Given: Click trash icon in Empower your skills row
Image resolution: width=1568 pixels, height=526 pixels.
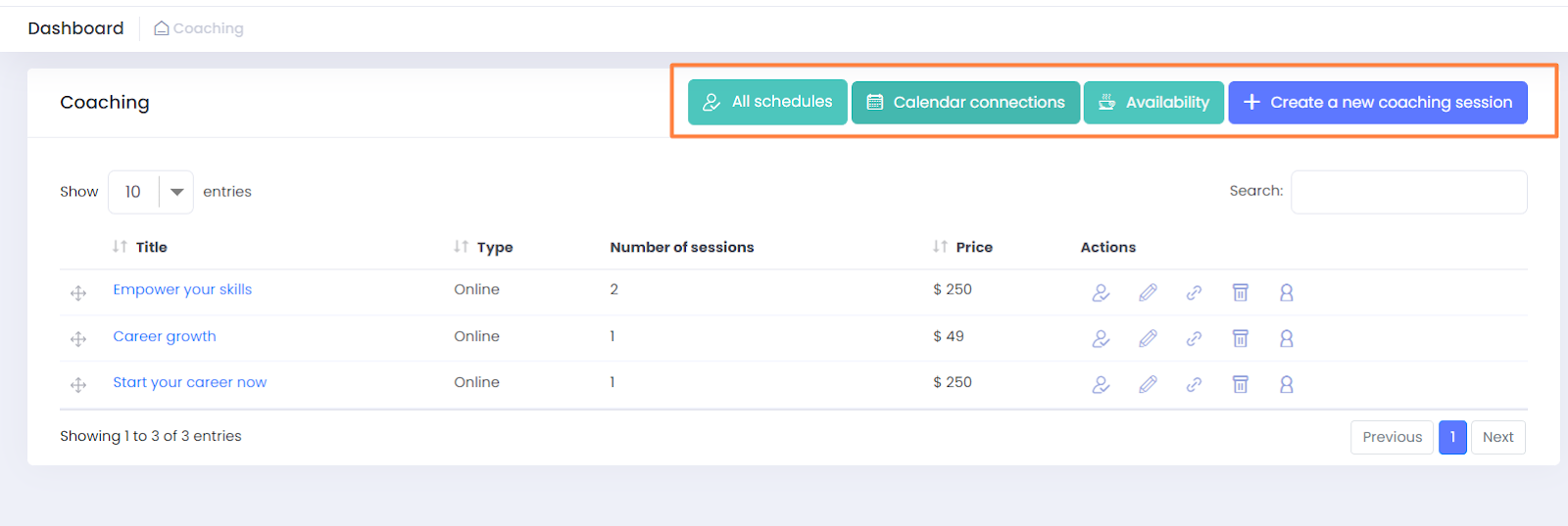Looking at the screenshot, I should tap(1240, 292).
